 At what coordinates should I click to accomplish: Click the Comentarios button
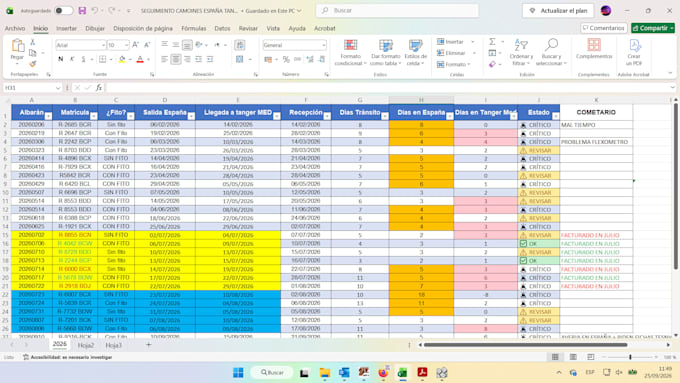[603, 28]
